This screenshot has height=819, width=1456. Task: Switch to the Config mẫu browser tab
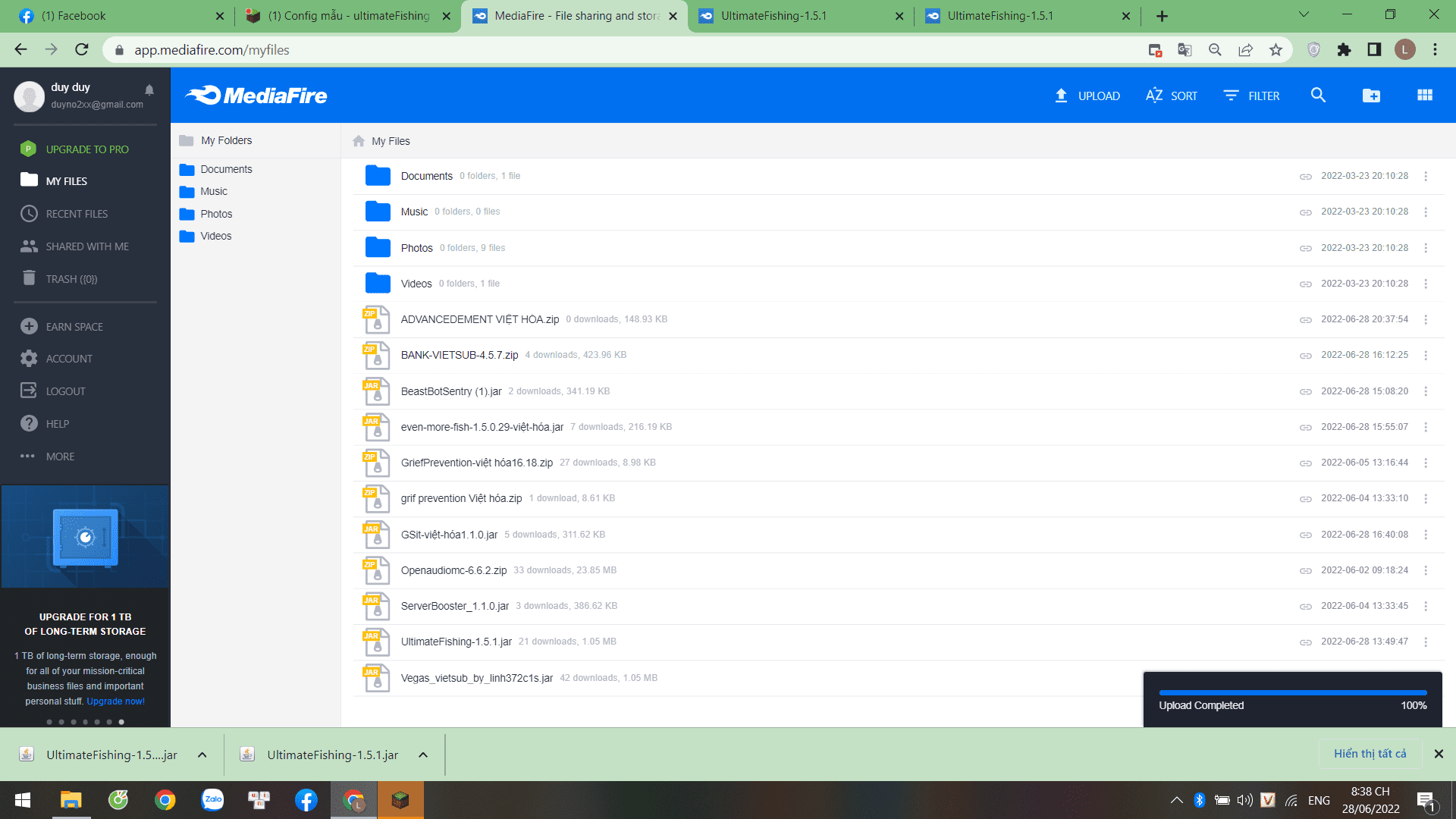[348, 16]
